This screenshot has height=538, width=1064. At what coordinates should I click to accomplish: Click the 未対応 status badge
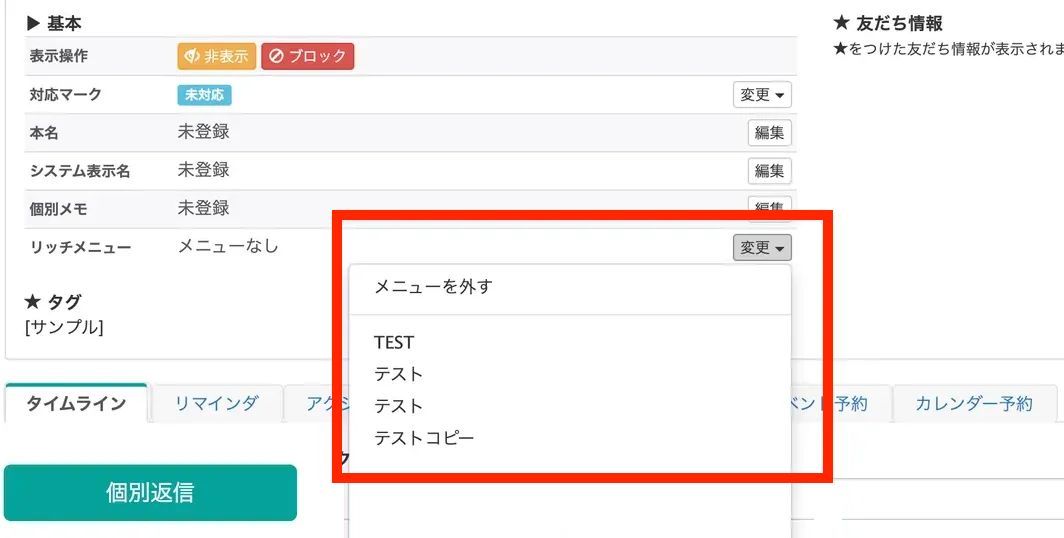(204, 95)
